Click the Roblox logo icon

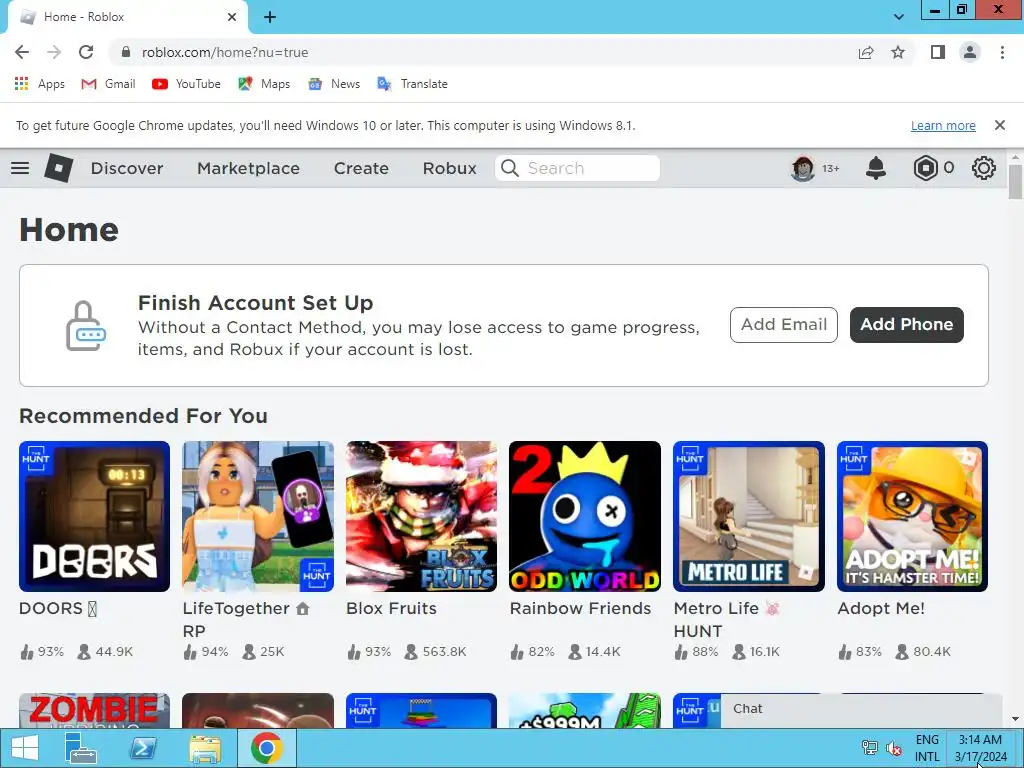[x=58, y=168]
